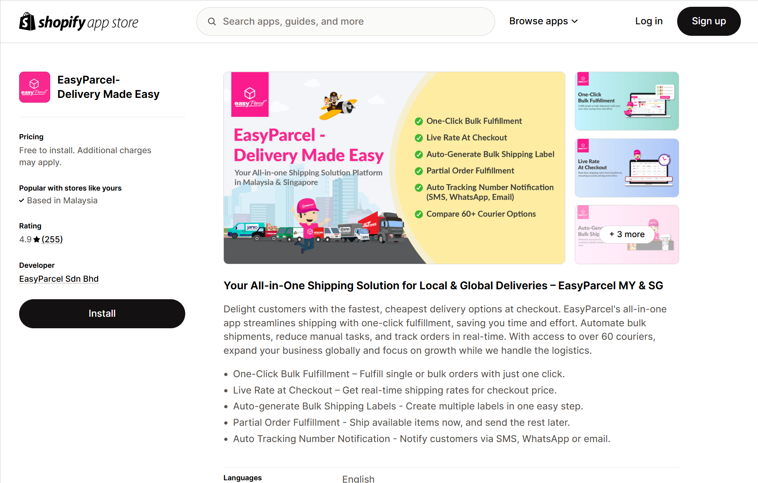Click the flying pilot mascot illustration
The image size is (758, 483).
click(337, 103)
